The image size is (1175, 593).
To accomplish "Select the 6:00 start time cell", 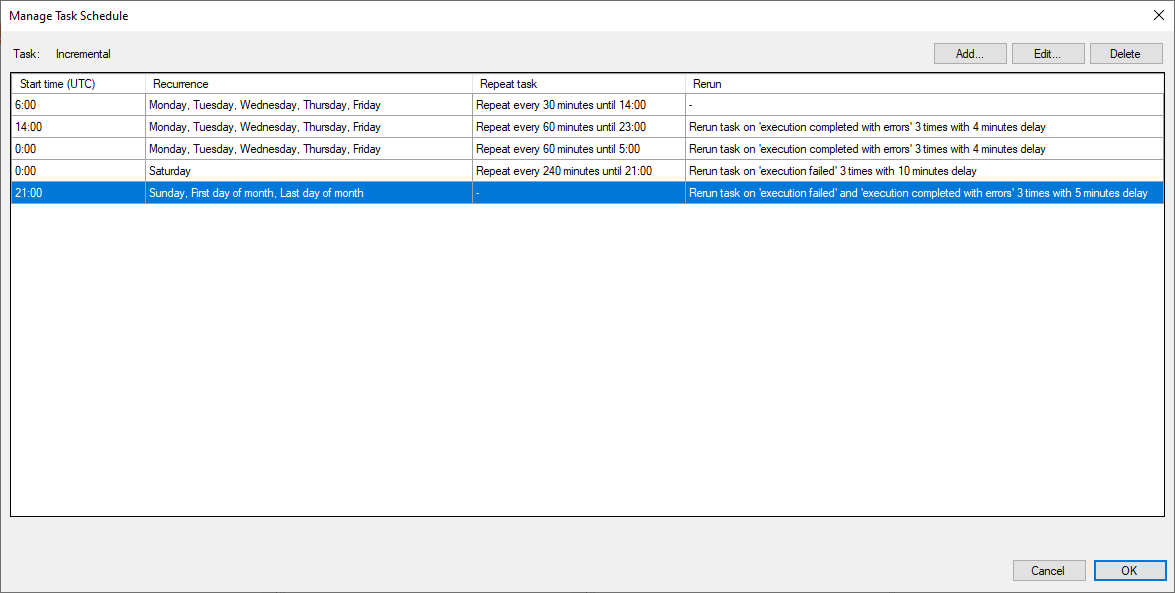I will click(x=78, y=105).
